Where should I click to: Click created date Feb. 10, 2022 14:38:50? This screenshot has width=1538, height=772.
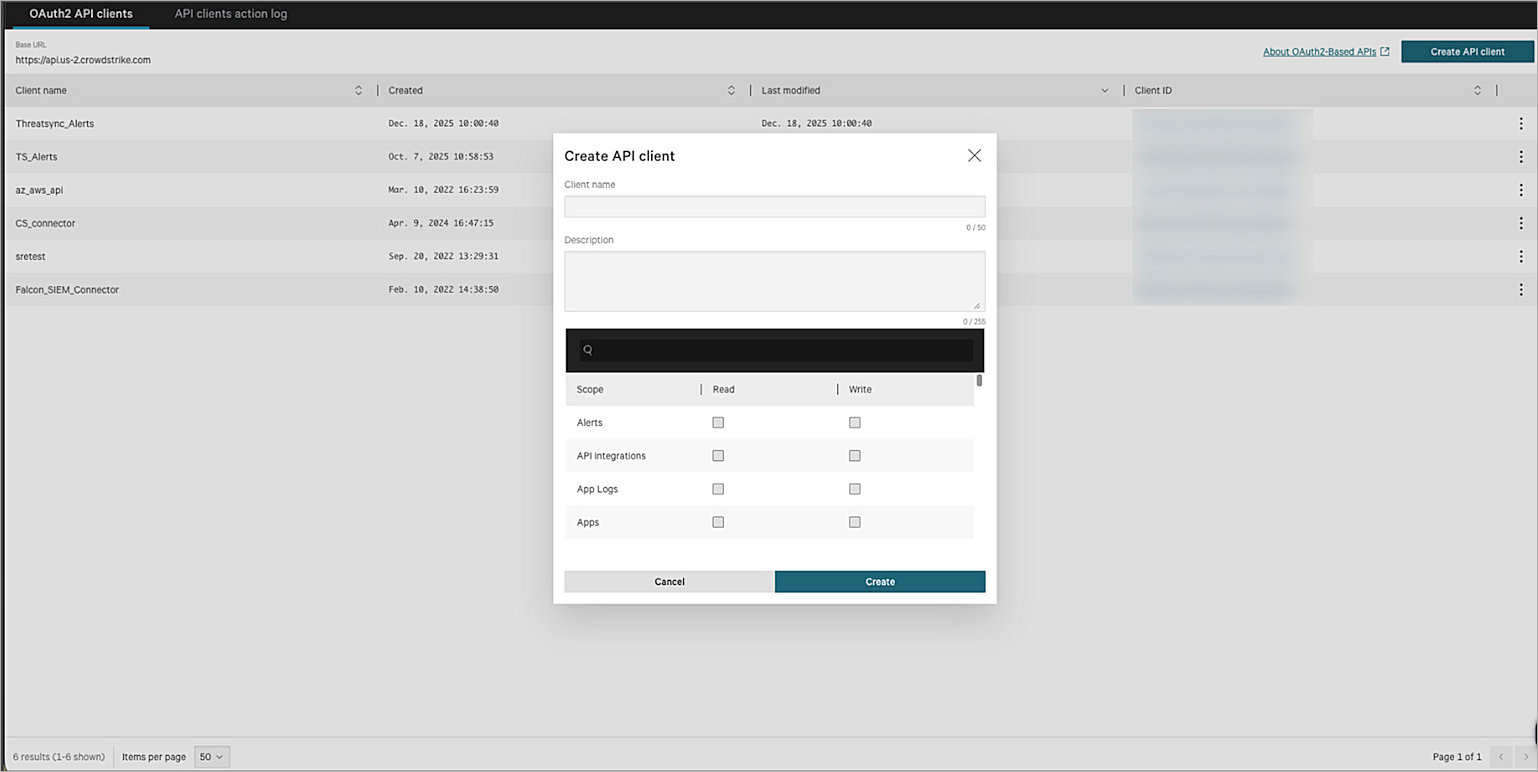tap(443, 289)
